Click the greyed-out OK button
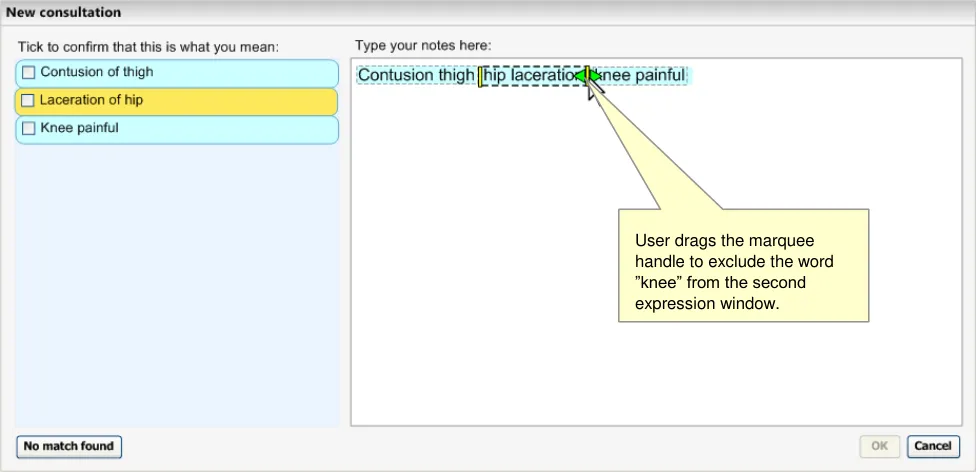976x472 pixels. click(x=879, y=446)
